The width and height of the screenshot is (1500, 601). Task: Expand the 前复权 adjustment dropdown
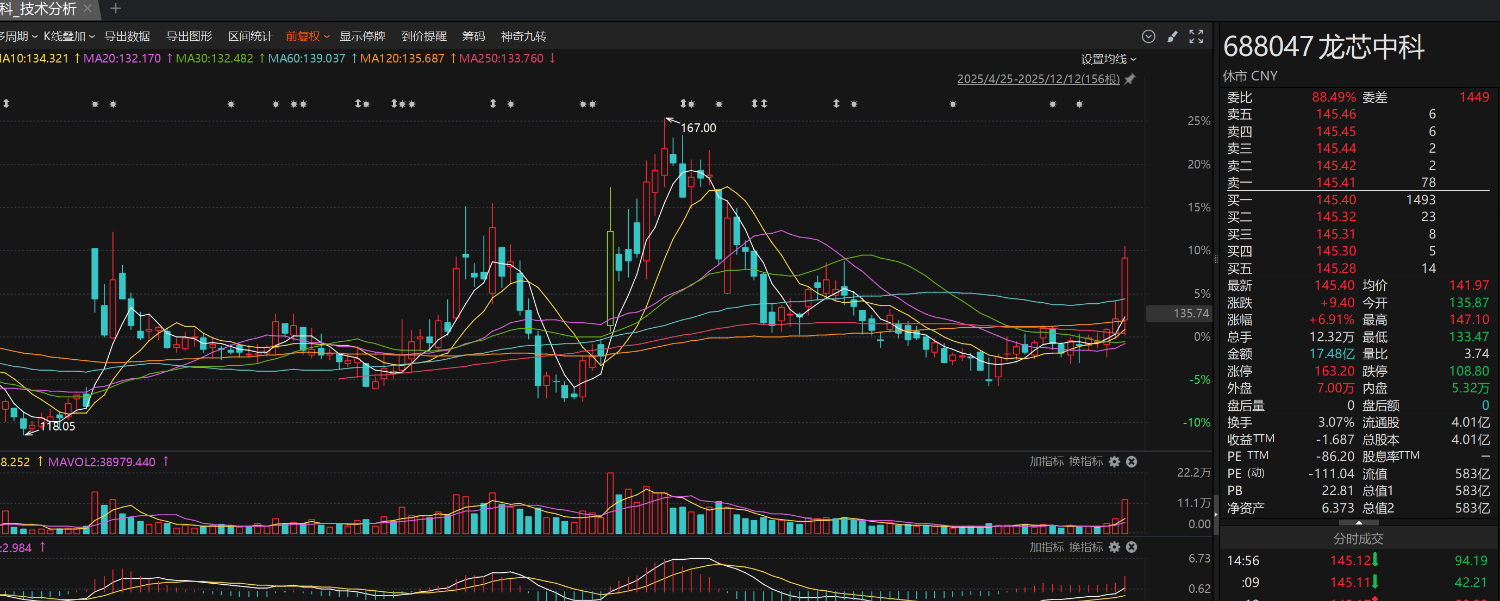[x=308, y=37]
